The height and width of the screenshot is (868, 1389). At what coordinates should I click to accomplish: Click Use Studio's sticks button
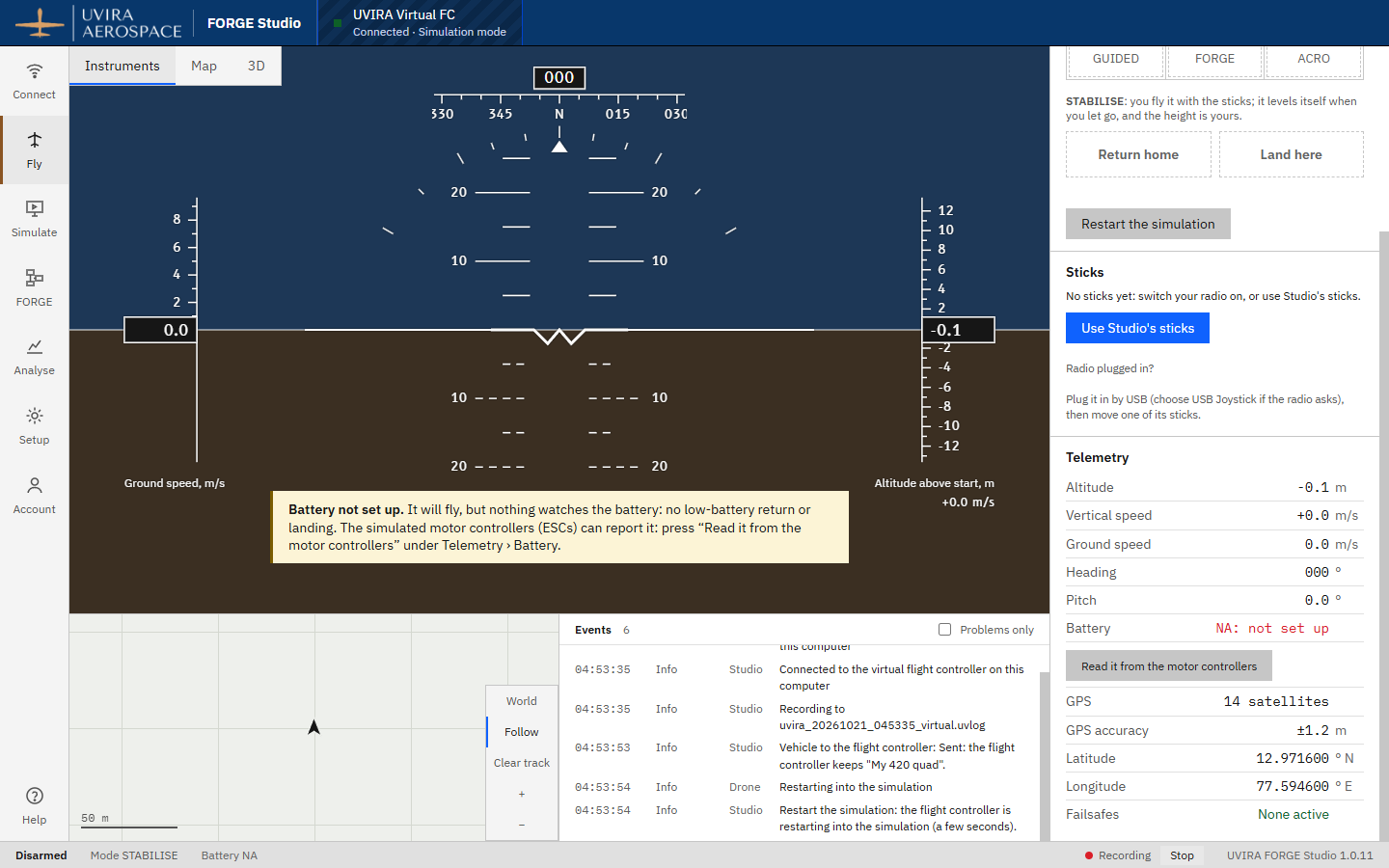coord(1137,328)
